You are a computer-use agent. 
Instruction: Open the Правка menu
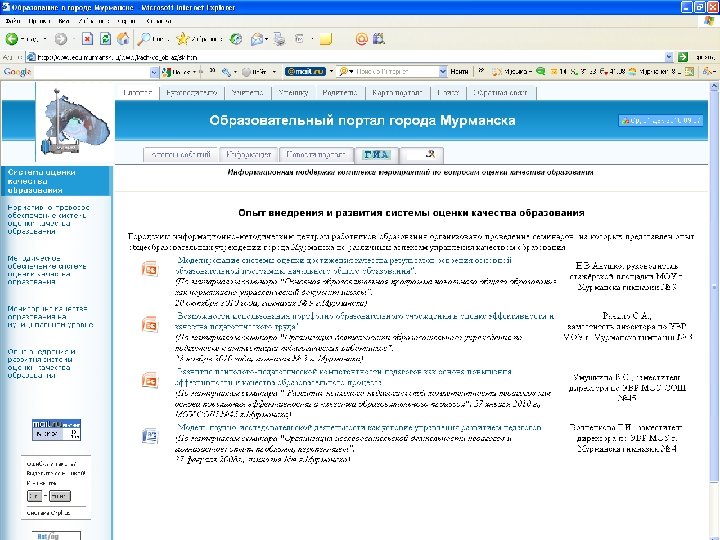pyautogui.click(x=39, y=21)
